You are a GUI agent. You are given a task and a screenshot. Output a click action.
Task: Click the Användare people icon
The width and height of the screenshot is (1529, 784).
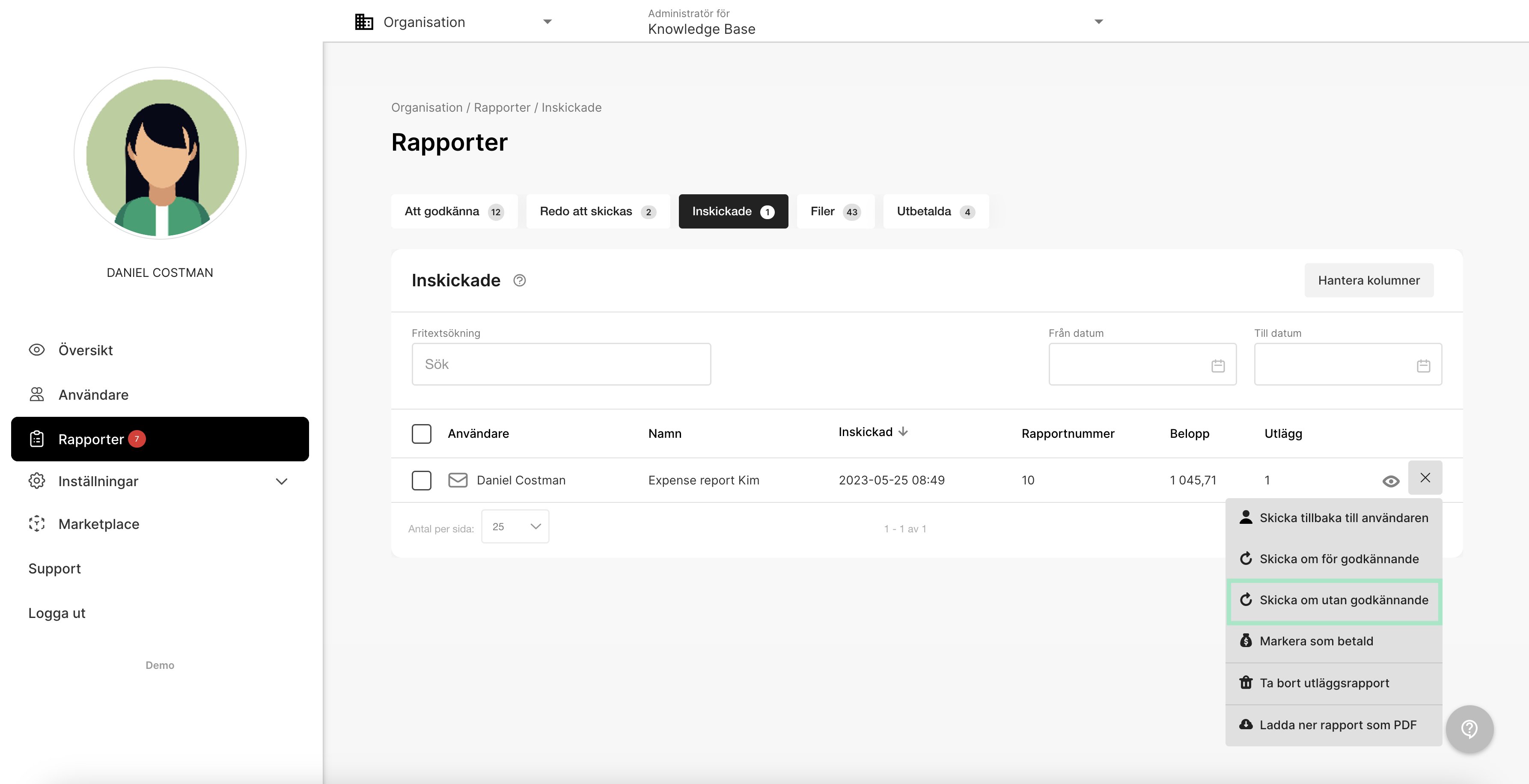[x=37, y=394]
